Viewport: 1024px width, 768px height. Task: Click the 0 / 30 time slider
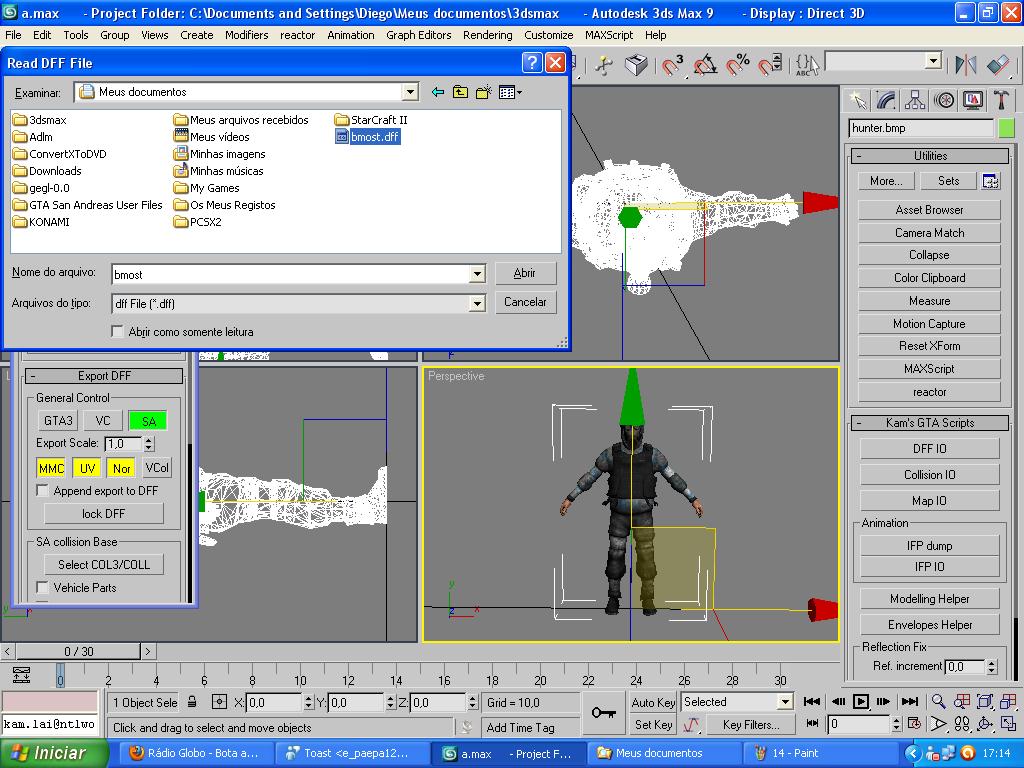(x=78, y=651)
